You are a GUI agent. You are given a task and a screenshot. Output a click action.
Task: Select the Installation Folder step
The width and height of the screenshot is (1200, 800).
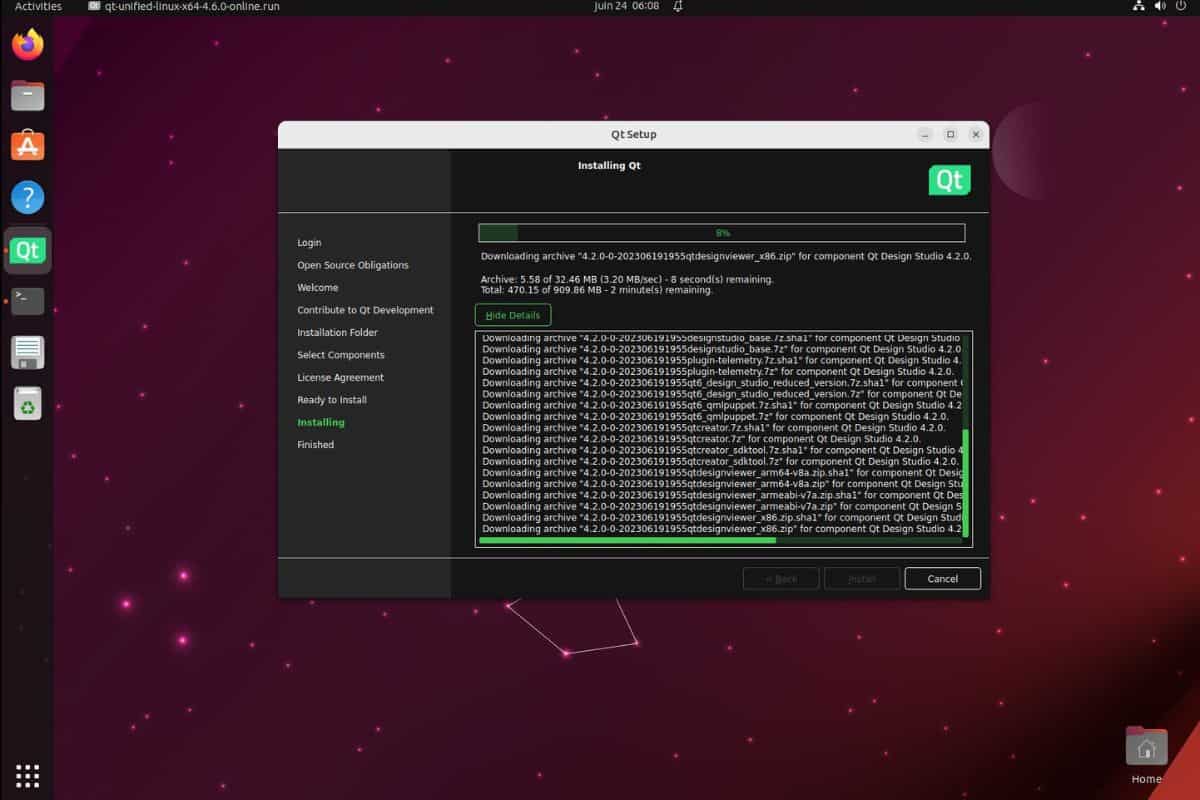tap(337, 333)
